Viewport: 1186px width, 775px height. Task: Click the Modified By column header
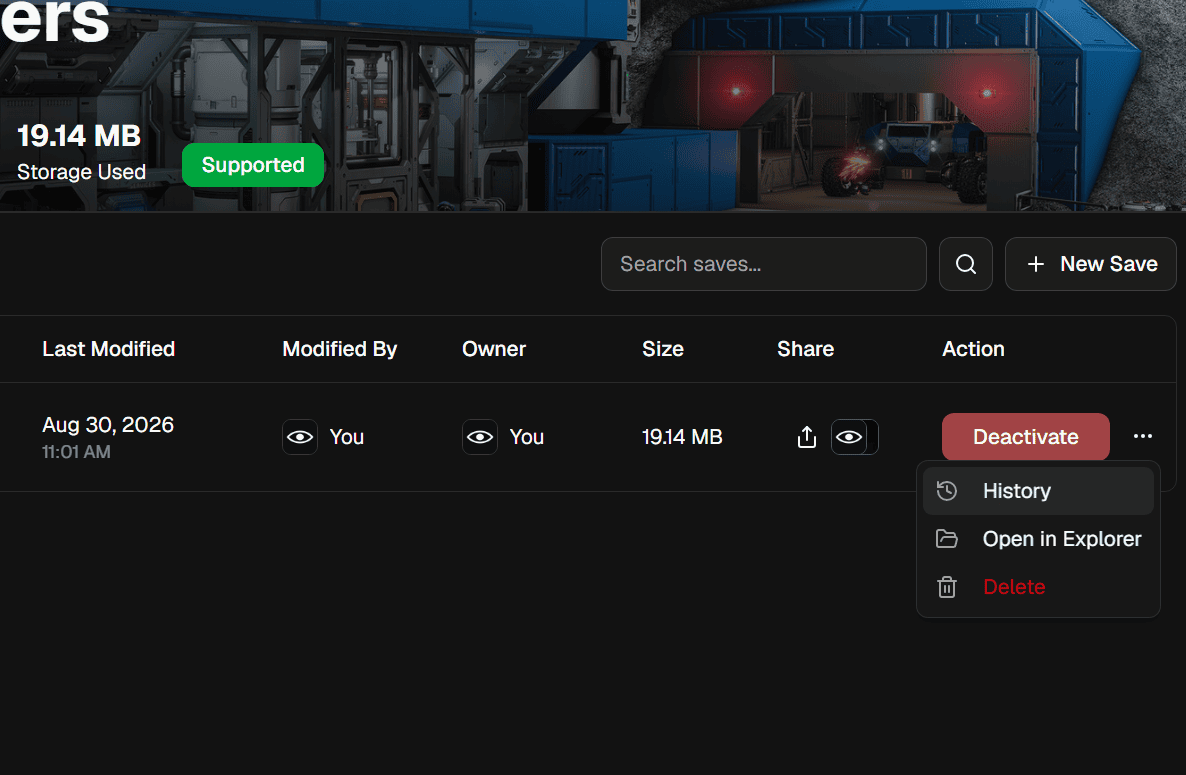(340, 349)
